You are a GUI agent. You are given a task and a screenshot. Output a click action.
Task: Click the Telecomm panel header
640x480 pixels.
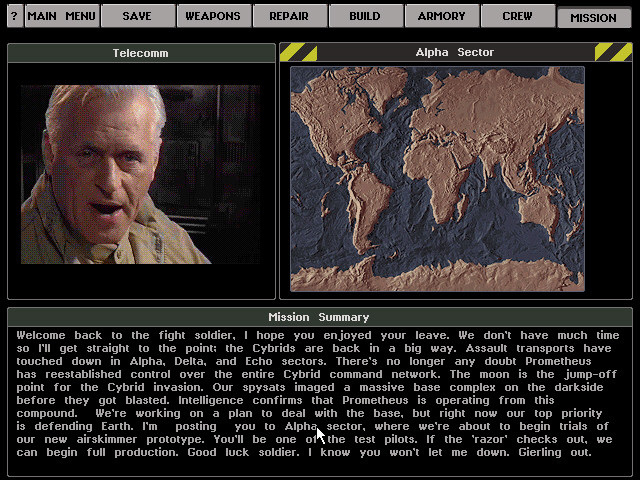click(141, 53)
